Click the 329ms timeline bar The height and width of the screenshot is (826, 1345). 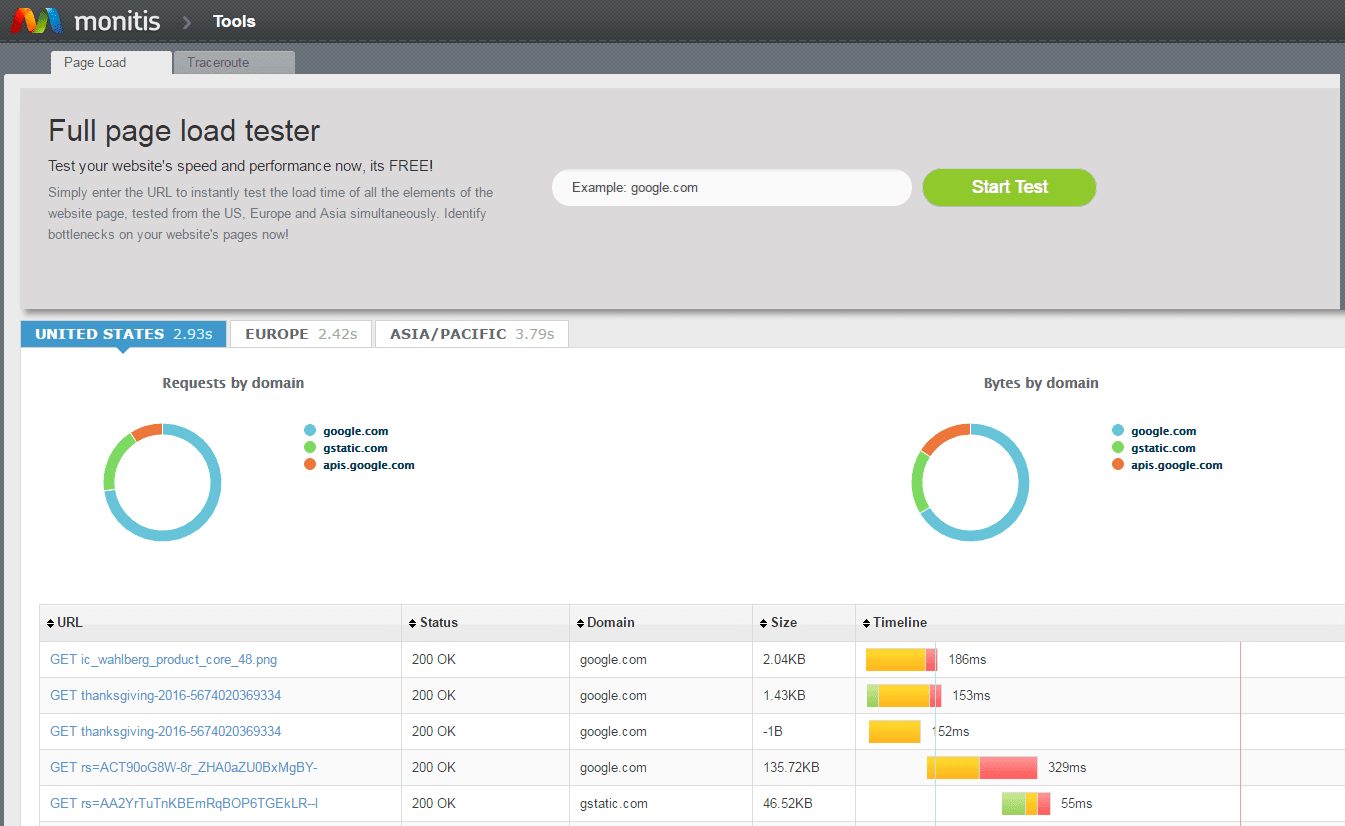(982, 768)
